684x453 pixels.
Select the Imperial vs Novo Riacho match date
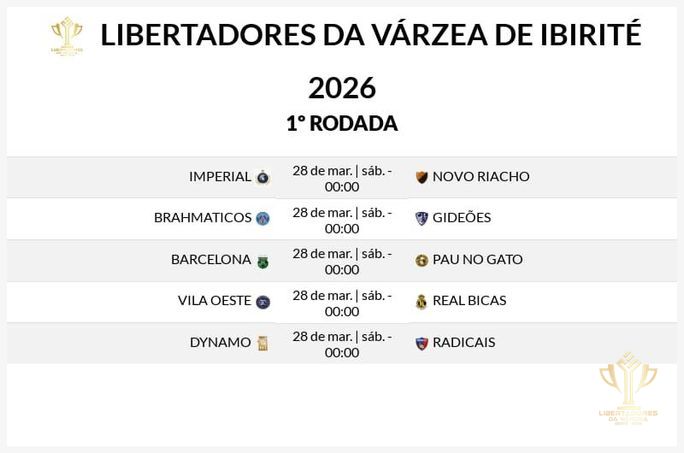tap(342, 178)
